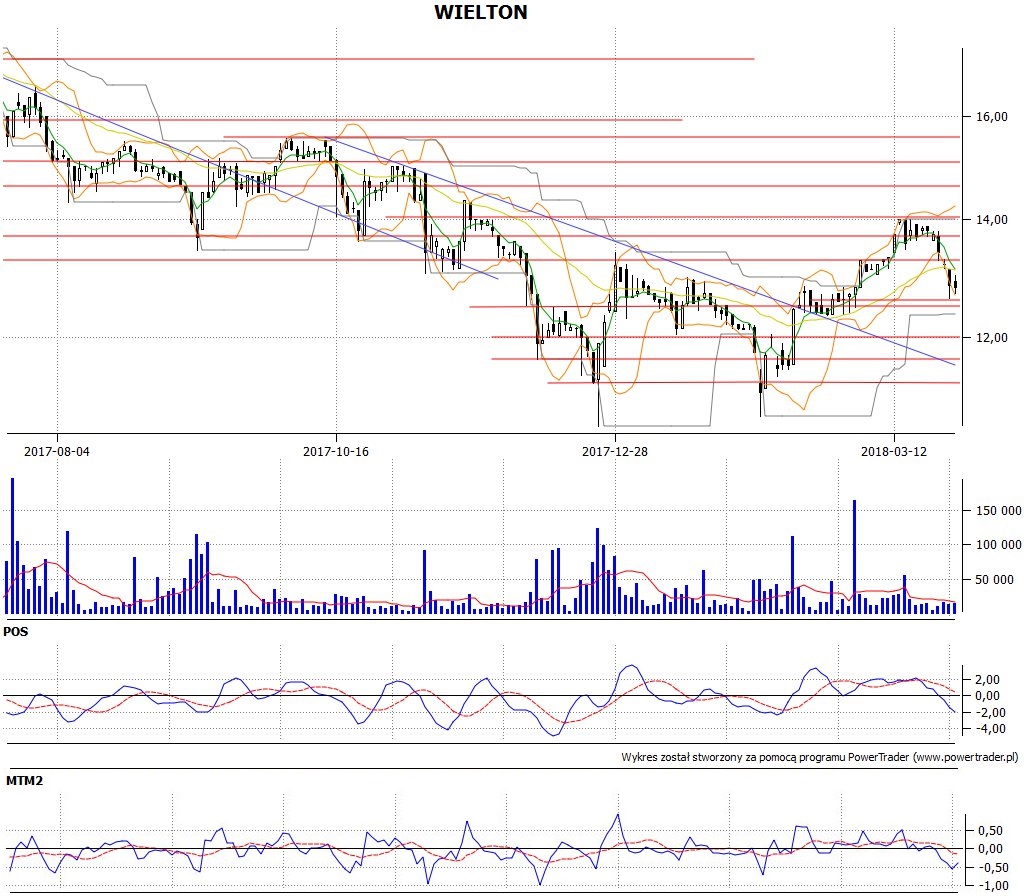The width and height of the screenshot is (1024, 896).
Task: Select the 2017-10-16 date label
Action: click(x=336, y=451)
